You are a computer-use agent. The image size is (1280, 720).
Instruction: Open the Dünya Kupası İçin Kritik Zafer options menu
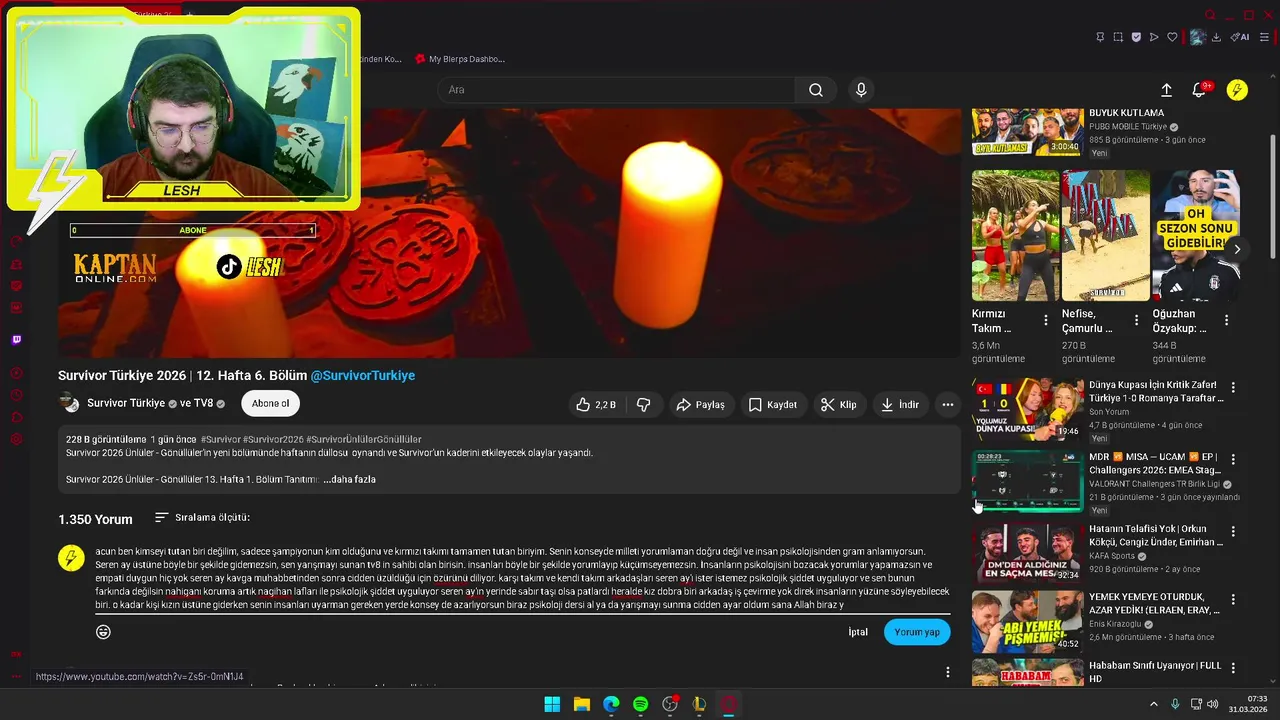coord(1233,387)
